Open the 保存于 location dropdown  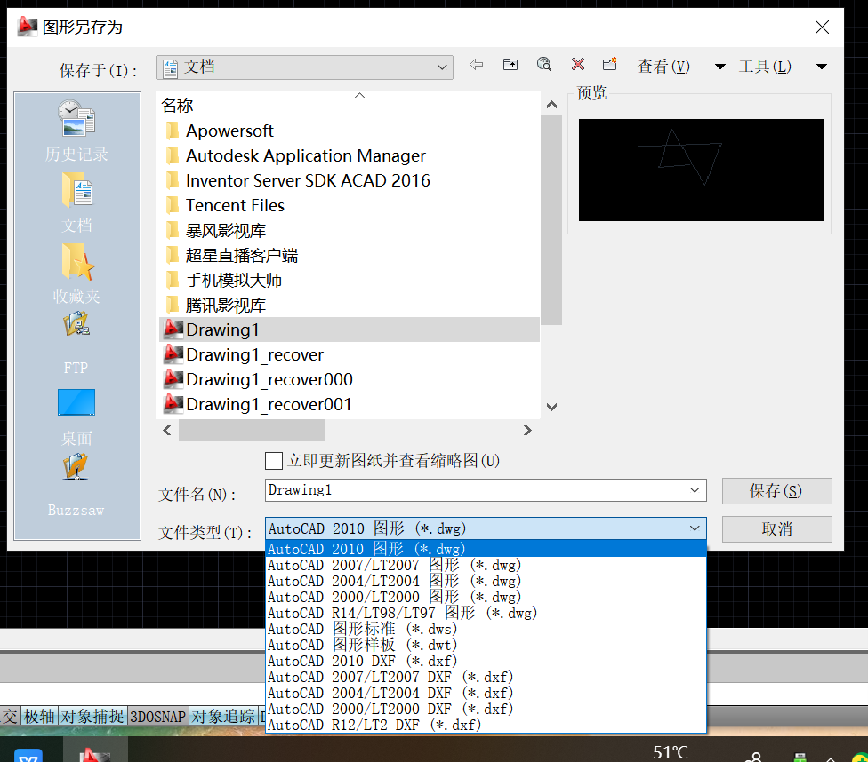305,68
